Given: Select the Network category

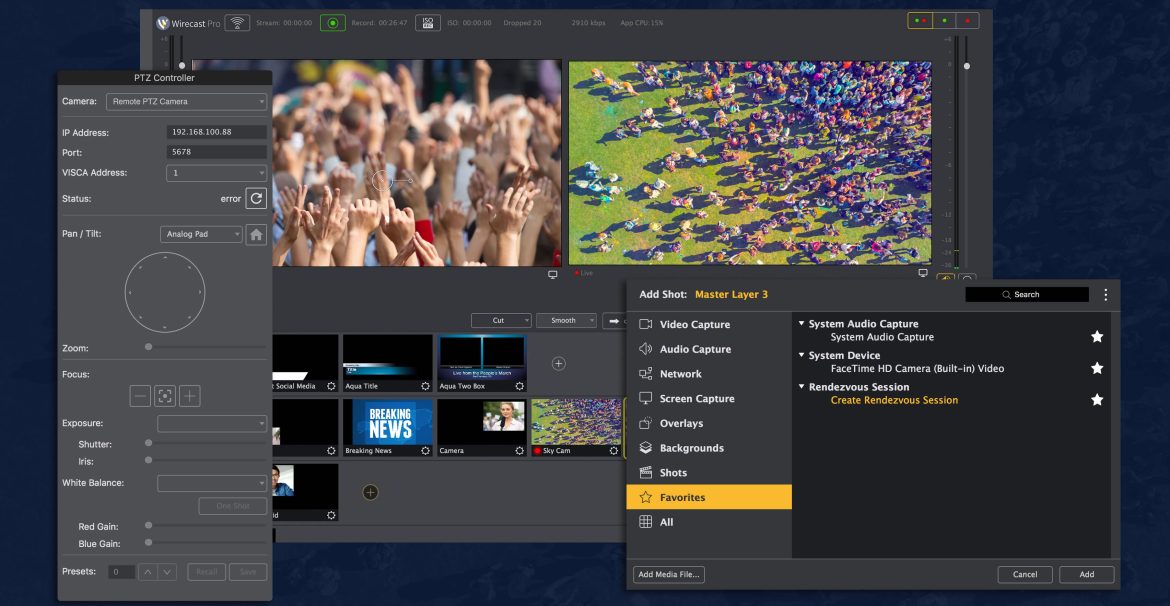Looking at the screenshot, I should point(709,374).
